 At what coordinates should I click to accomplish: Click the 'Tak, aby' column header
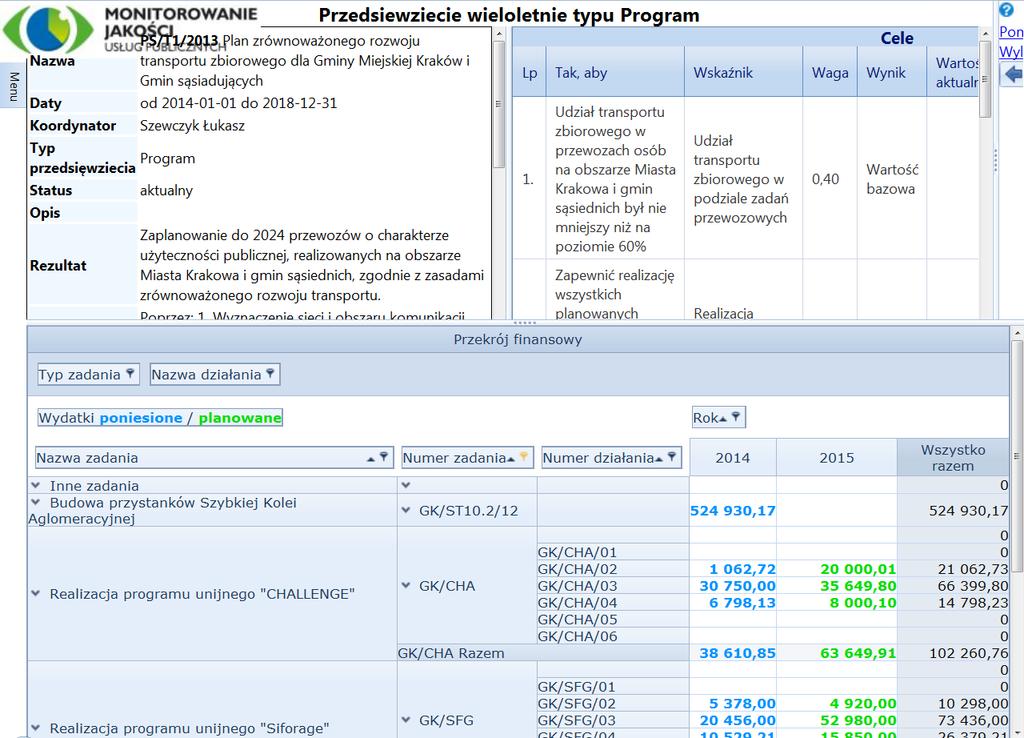click(x=615, y=72)
